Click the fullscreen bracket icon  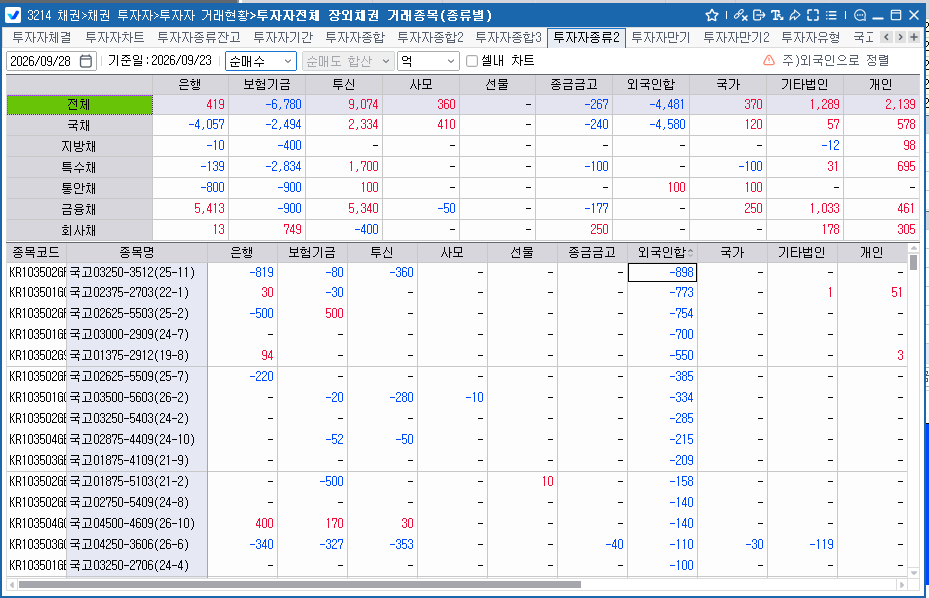pyautogui.click(x=813, y=15)
